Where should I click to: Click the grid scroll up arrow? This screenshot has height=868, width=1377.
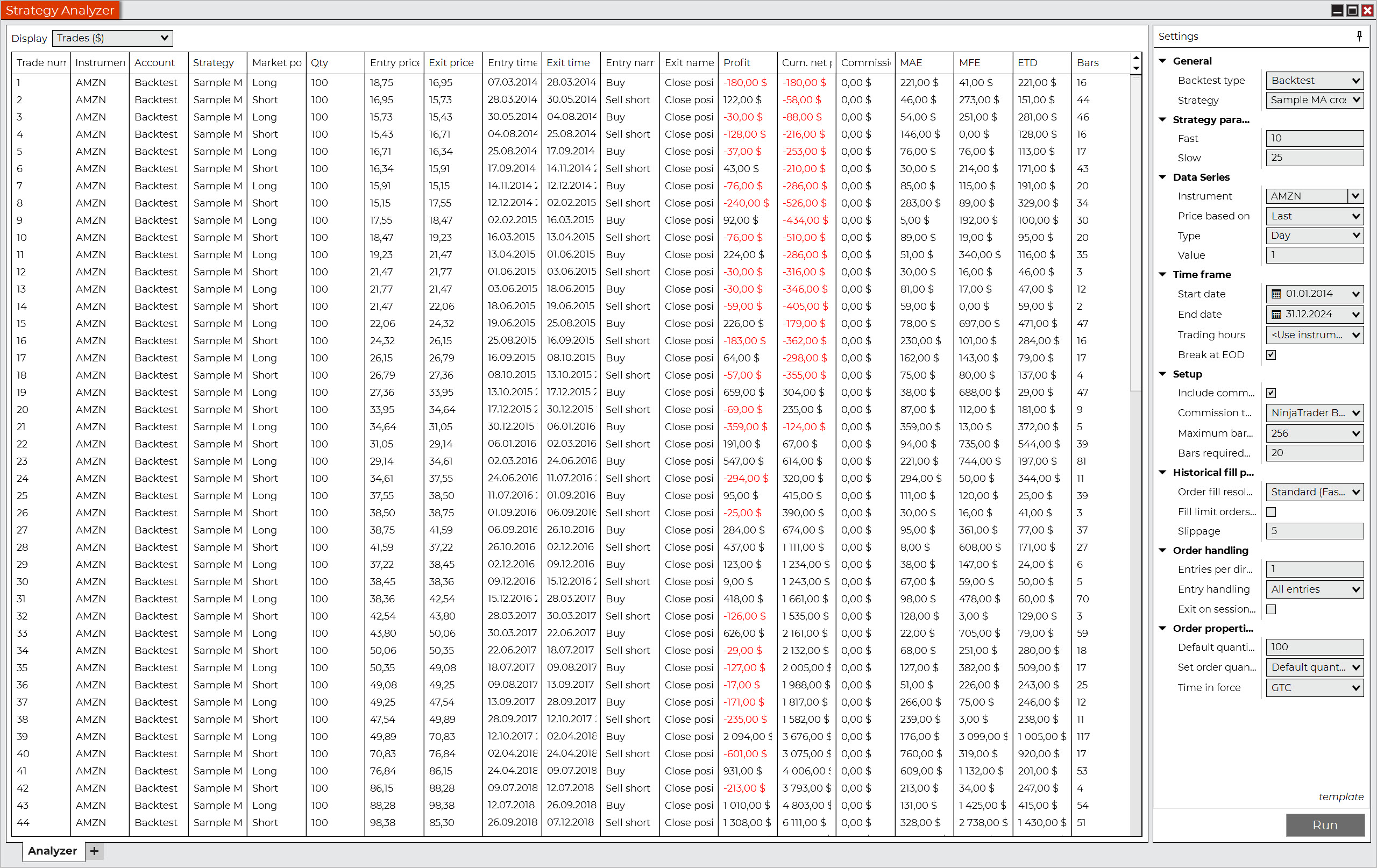tap(1135, 58)
